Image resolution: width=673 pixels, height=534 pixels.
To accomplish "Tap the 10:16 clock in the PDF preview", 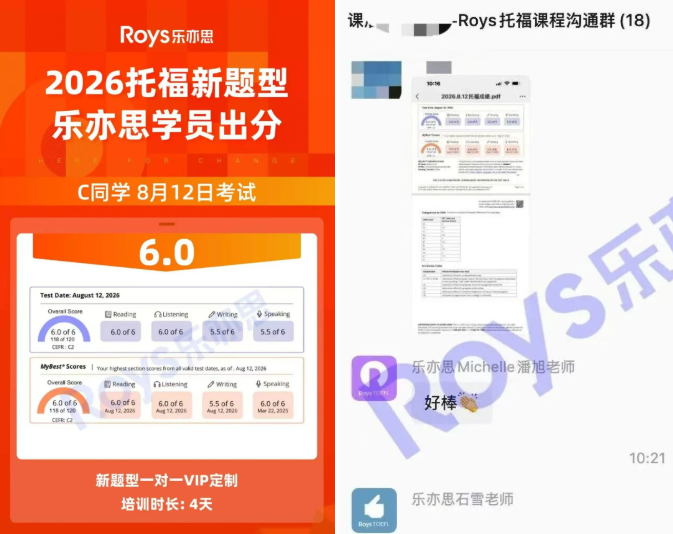I will [434, 84].
